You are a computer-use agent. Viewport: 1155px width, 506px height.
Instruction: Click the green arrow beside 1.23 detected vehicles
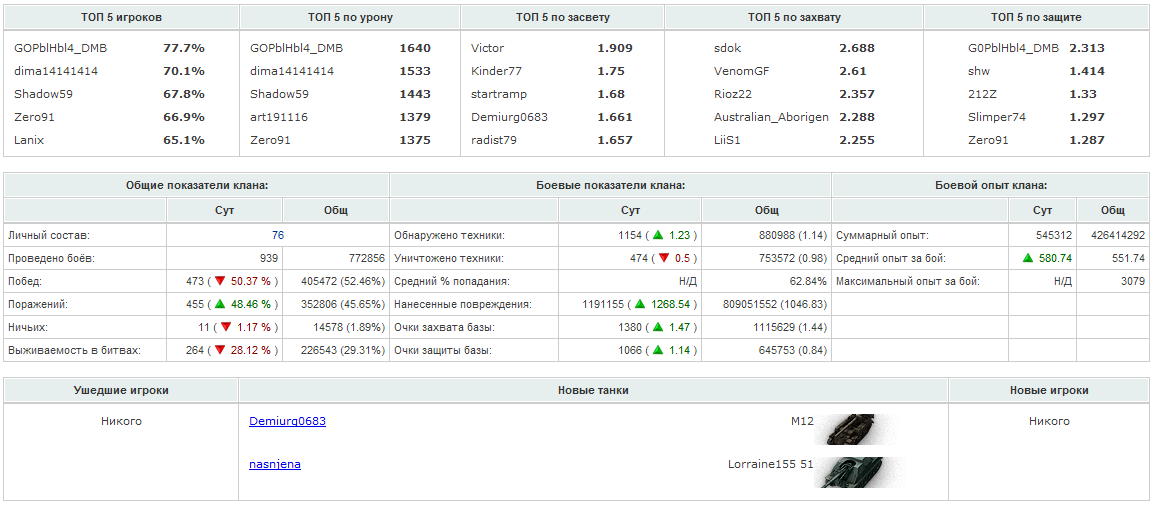pos(658,235)
